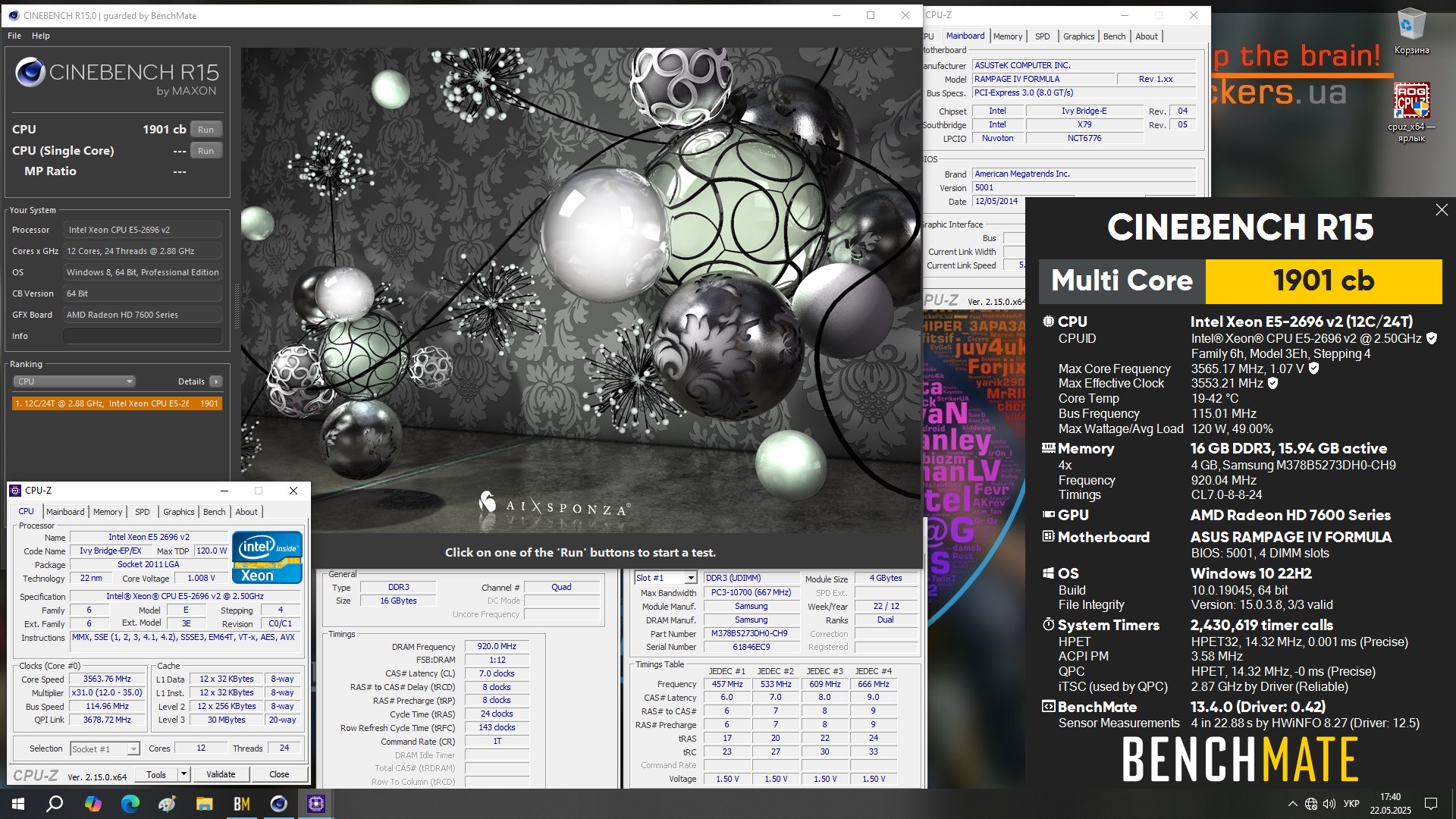This screenshot has width=1456, height=819.
Task: Click the Validate button in CPU-Z
Action: (x=221, y=774)
